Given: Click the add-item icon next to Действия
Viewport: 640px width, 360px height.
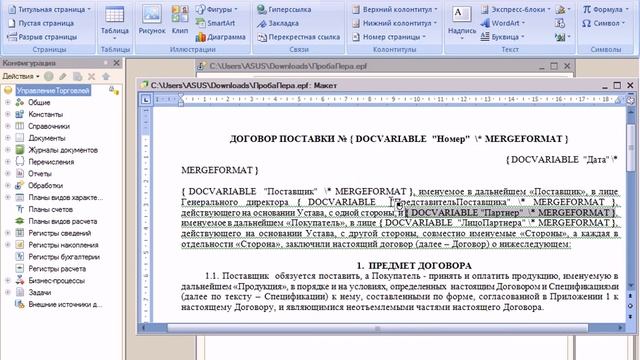Looking at the screenshot, I should (49, 76).
